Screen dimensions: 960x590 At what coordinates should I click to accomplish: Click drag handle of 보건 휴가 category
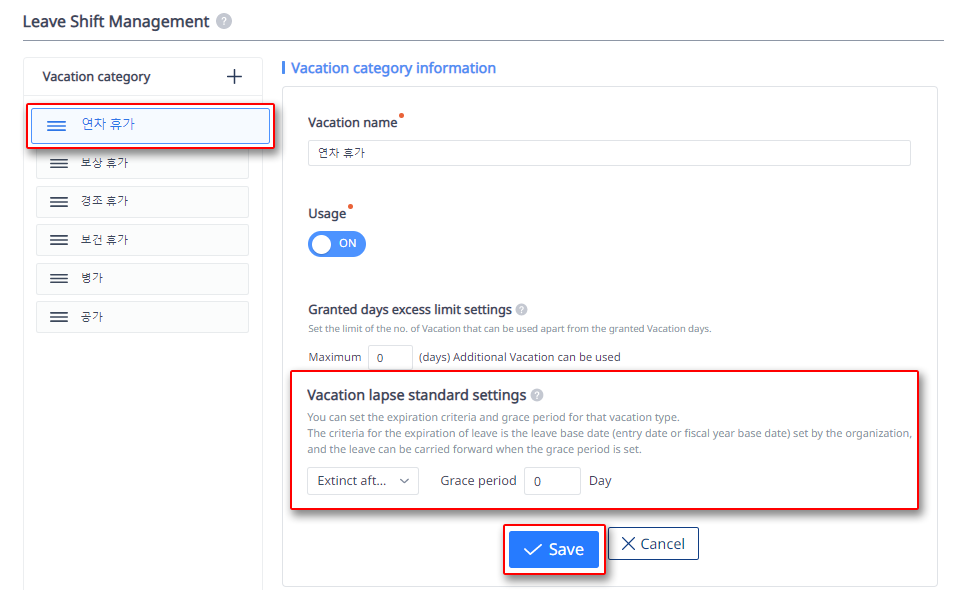point(59,240)
